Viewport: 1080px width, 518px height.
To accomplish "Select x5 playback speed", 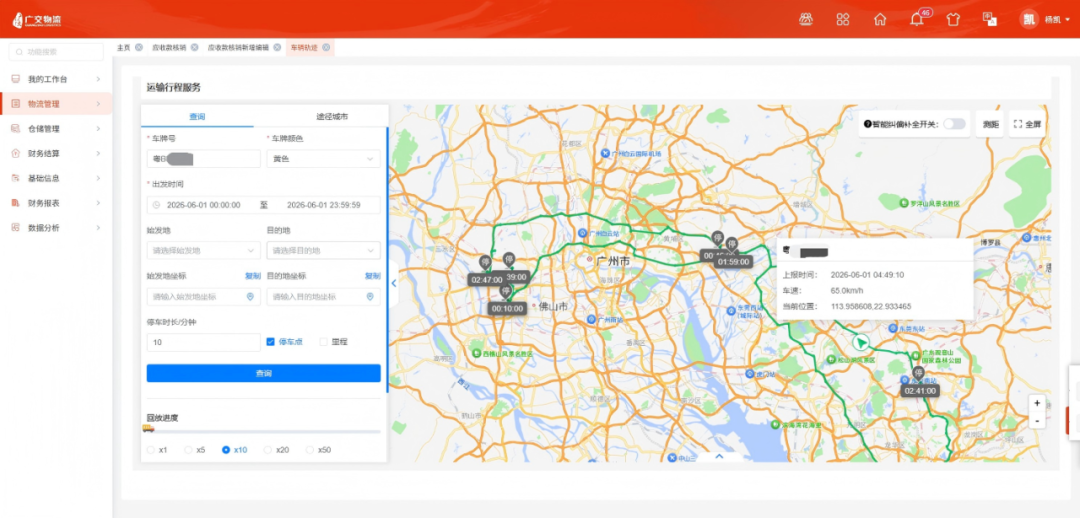I will point(188,450).
